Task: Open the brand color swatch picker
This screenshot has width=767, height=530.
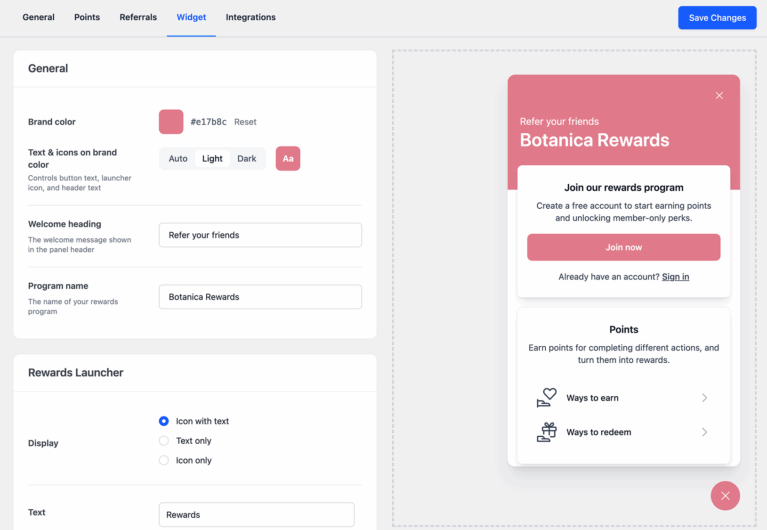Action: [171, 122]
